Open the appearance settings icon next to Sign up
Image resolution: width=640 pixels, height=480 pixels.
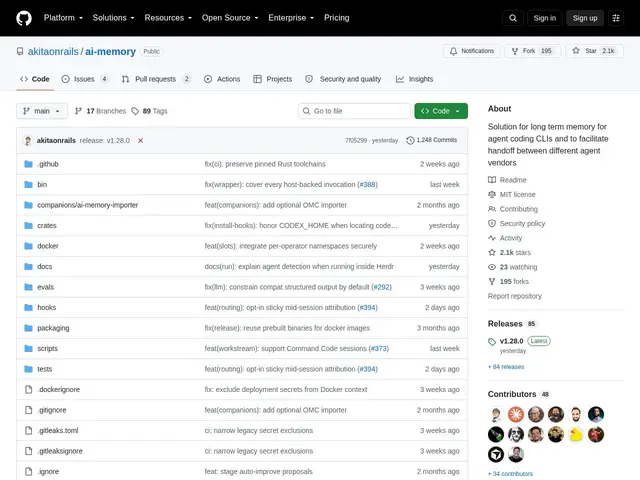pos(616,18)
